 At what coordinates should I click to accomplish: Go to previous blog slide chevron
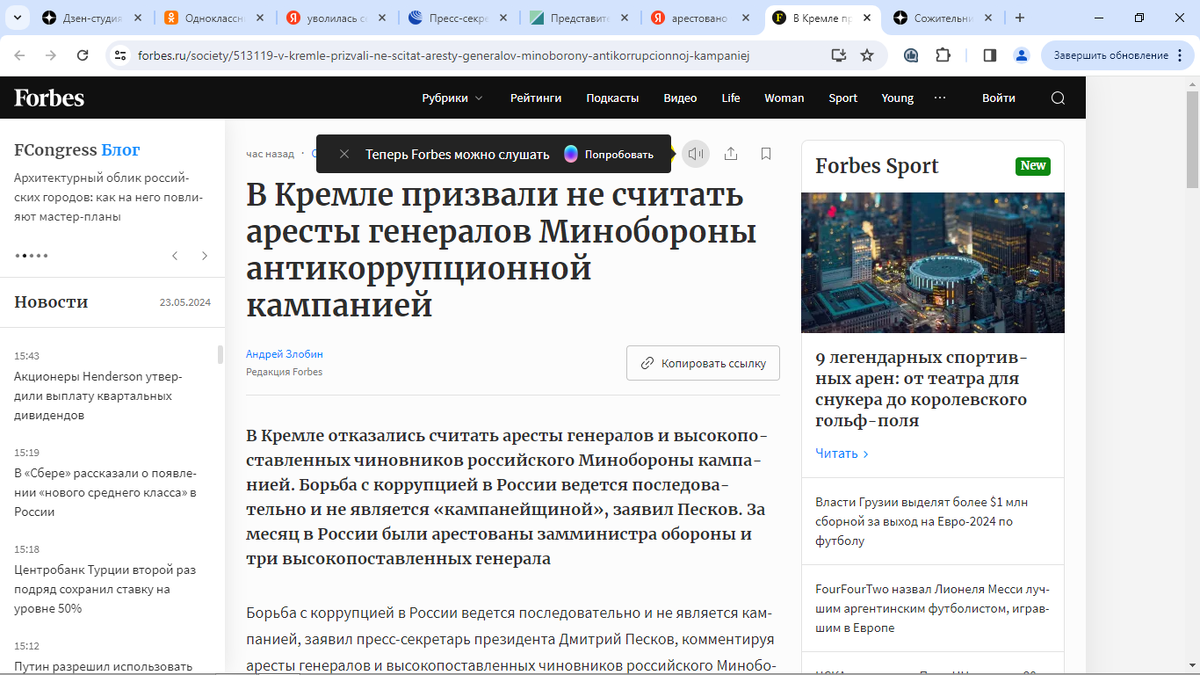click(x=175, y=256)
